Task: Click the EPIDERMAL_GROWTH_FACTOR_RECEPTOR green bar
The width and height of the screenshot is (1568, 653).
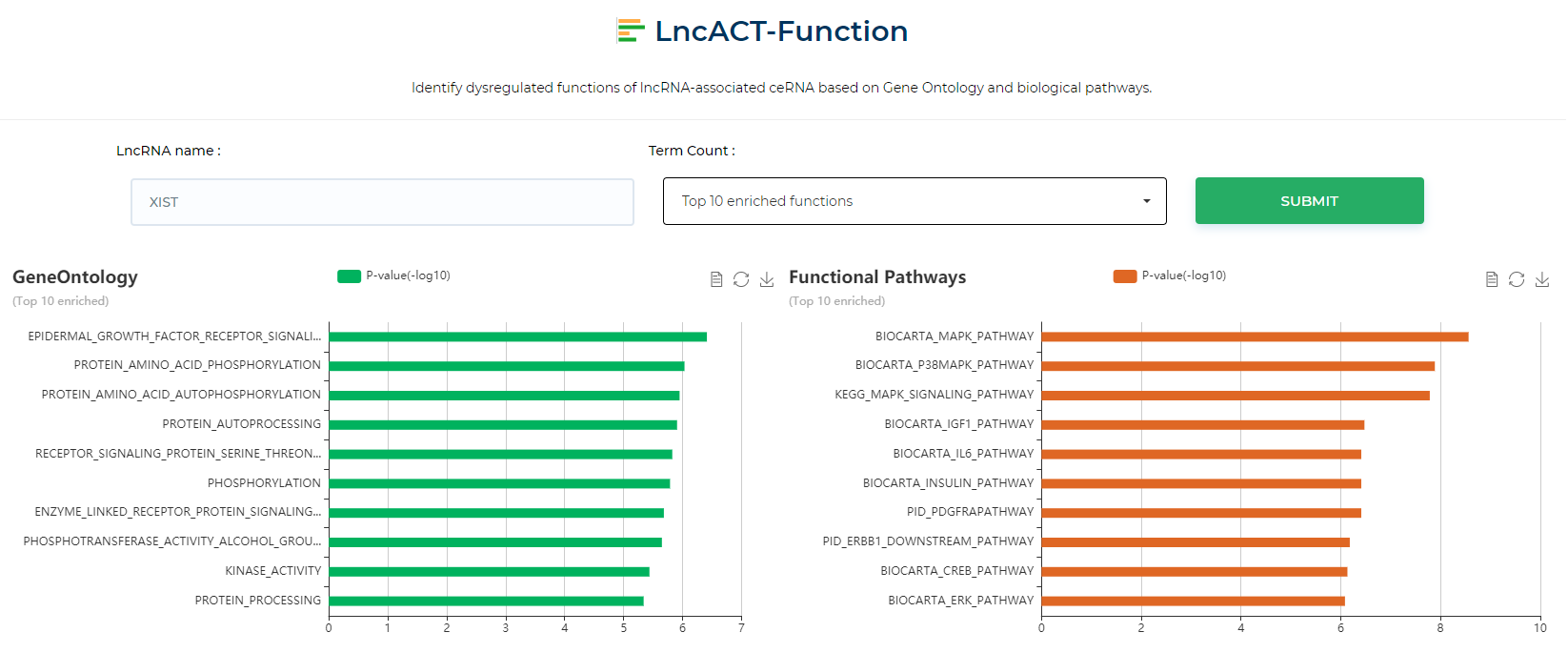Action: click(517, 337)
